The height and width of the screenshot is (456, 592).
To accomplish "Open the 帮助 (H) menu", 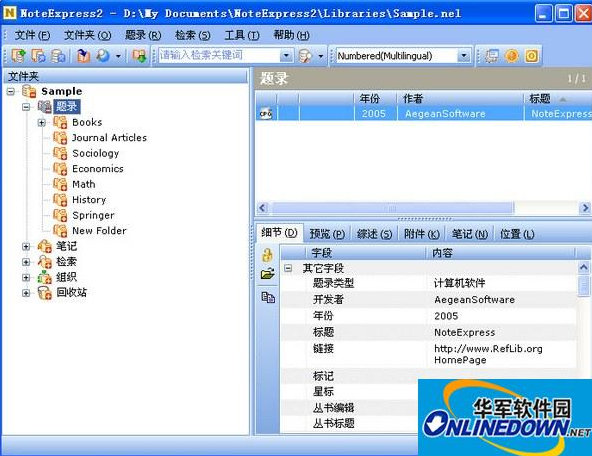I will 291,35.
